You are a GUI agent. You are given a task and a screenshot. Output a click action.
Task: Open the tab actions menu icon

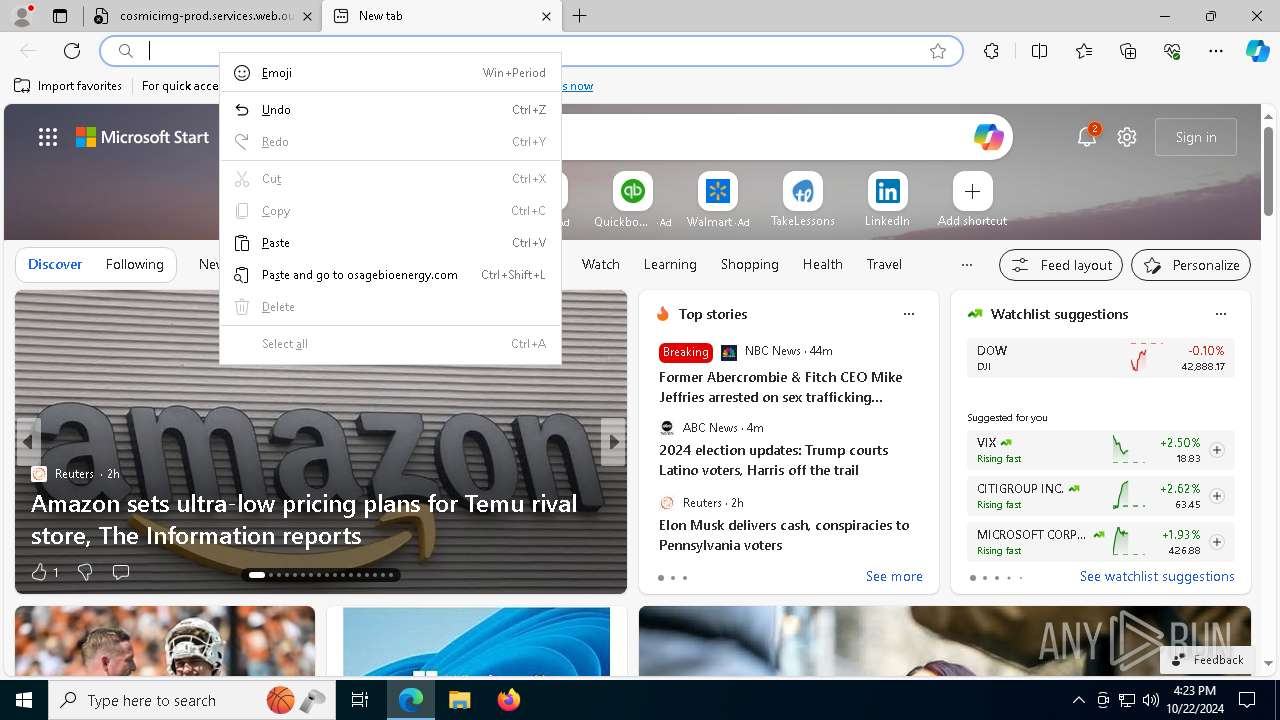tap(60, 16)
